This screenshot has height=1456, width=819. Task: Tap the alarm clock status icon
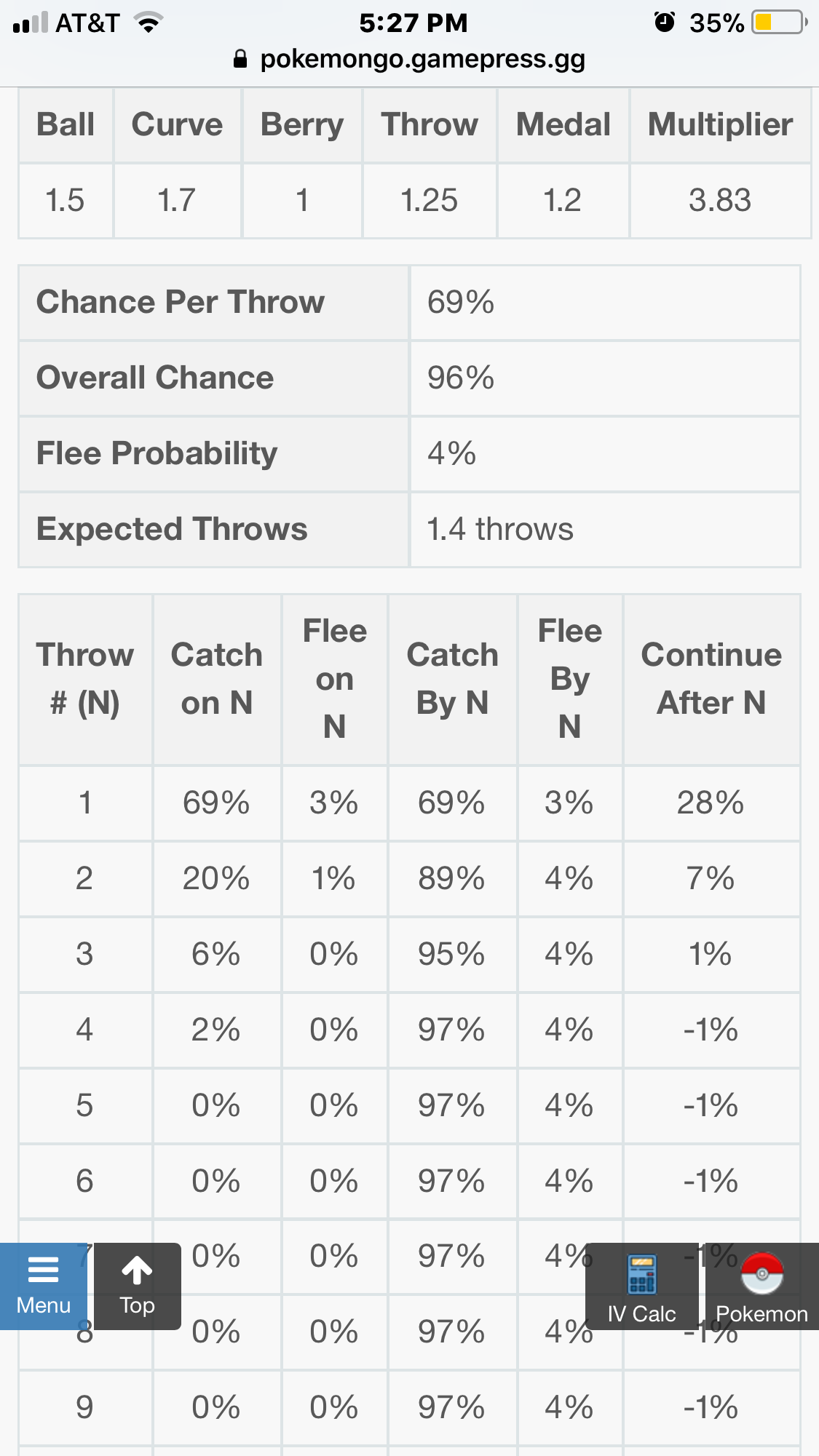664,23
